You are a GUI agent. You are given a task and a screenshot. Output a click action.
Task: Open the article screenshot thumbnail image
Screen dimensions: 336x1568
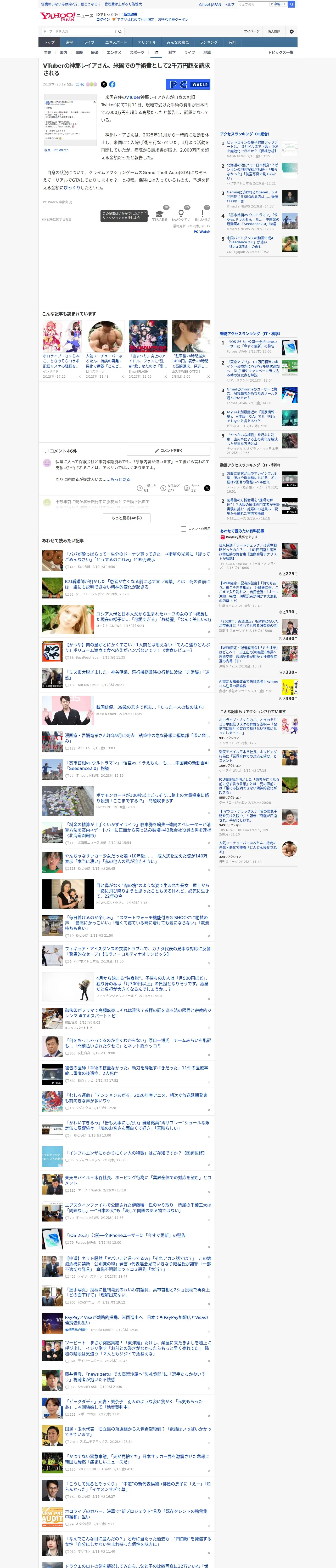(70, 120)
